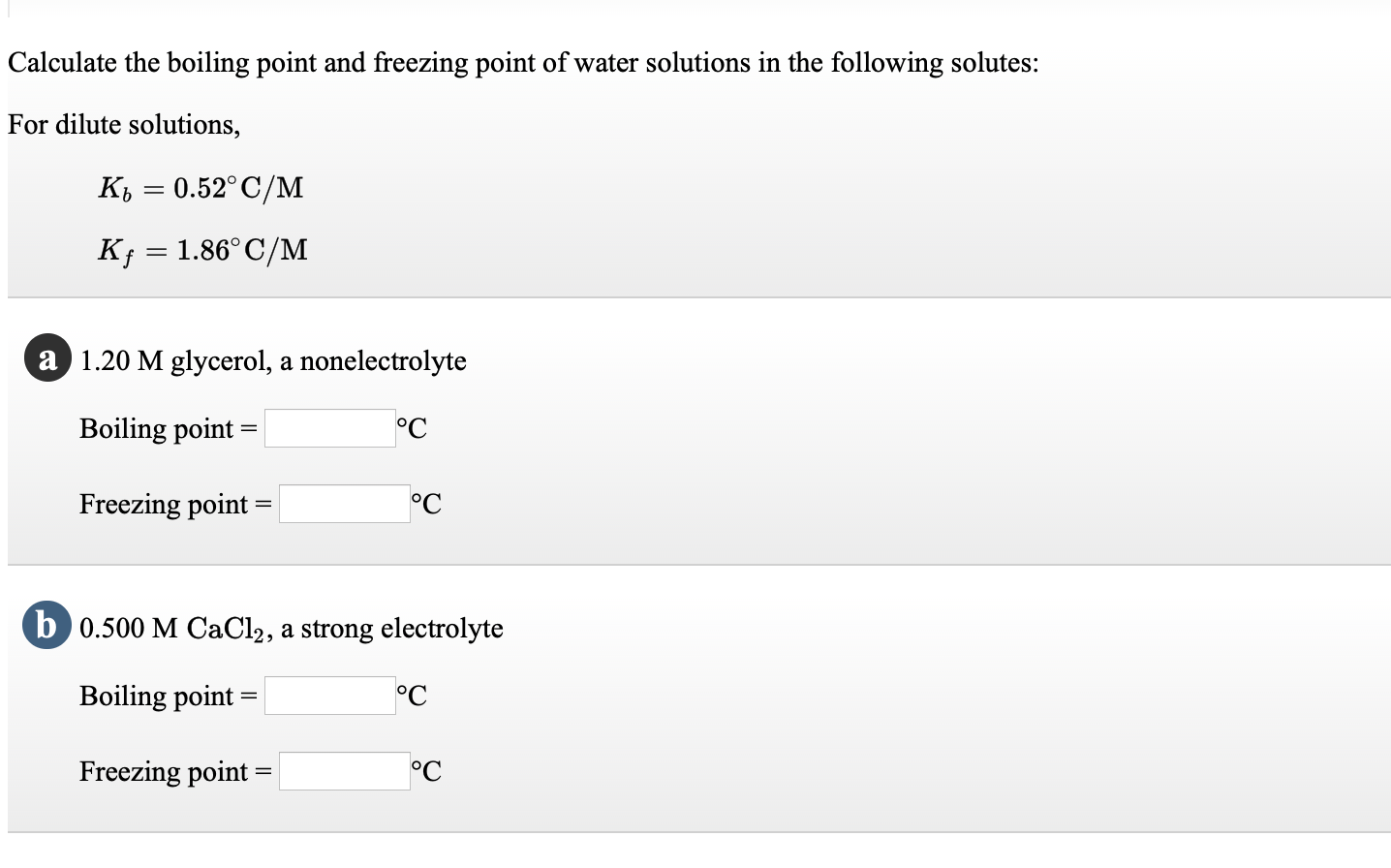Click the "Freezing point =" label in part a
The width and height of the screenshot is (1391, 868).
click(x=172, y=503)
